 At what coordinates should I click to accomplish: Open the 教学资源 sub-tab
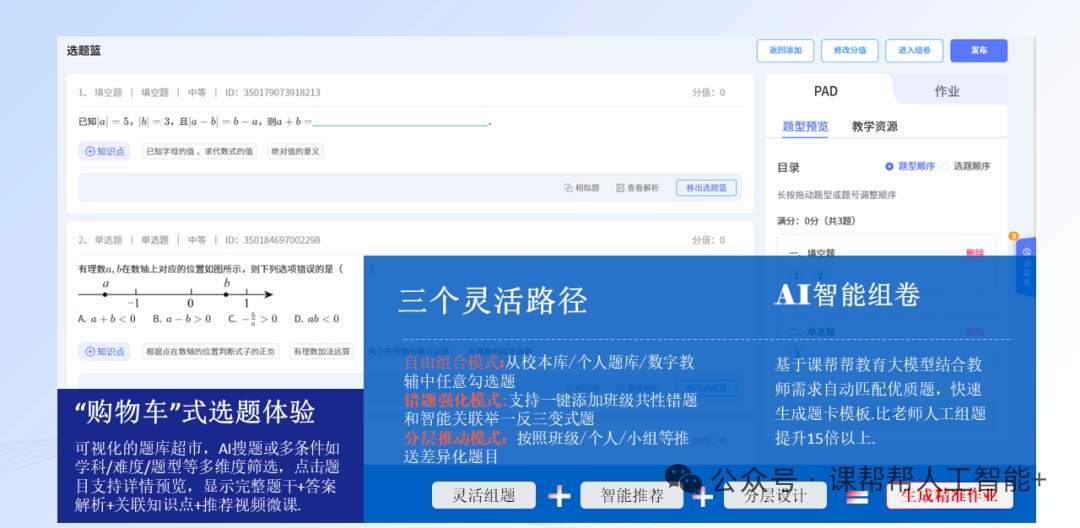tap(875, 127)
